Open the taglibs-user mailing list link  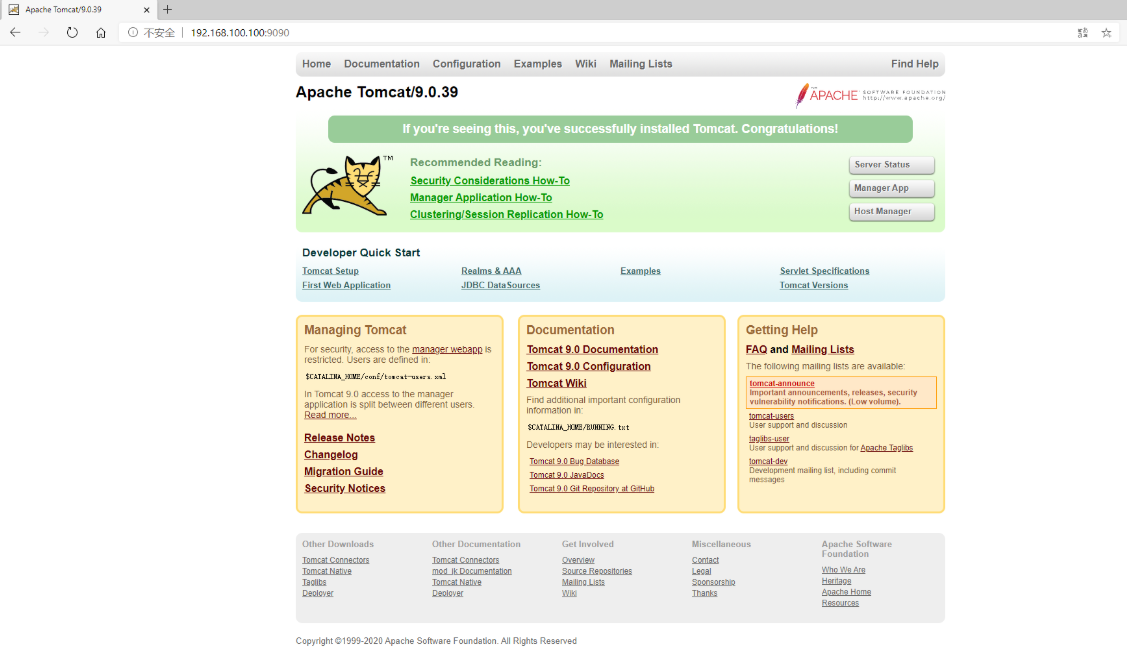click(769, 439)
